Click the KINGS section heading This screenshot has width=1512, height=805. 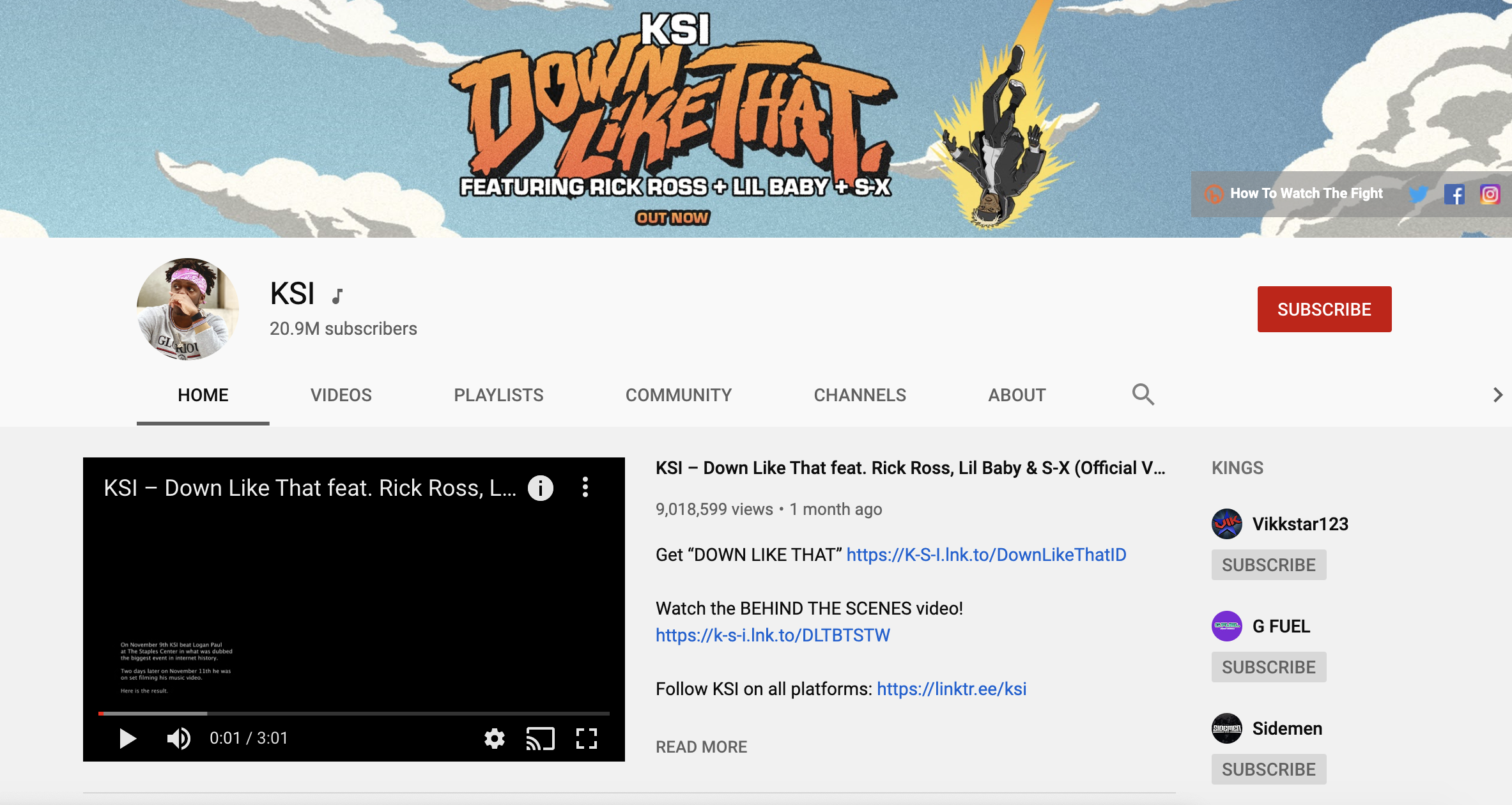(x=1237, y=468)
